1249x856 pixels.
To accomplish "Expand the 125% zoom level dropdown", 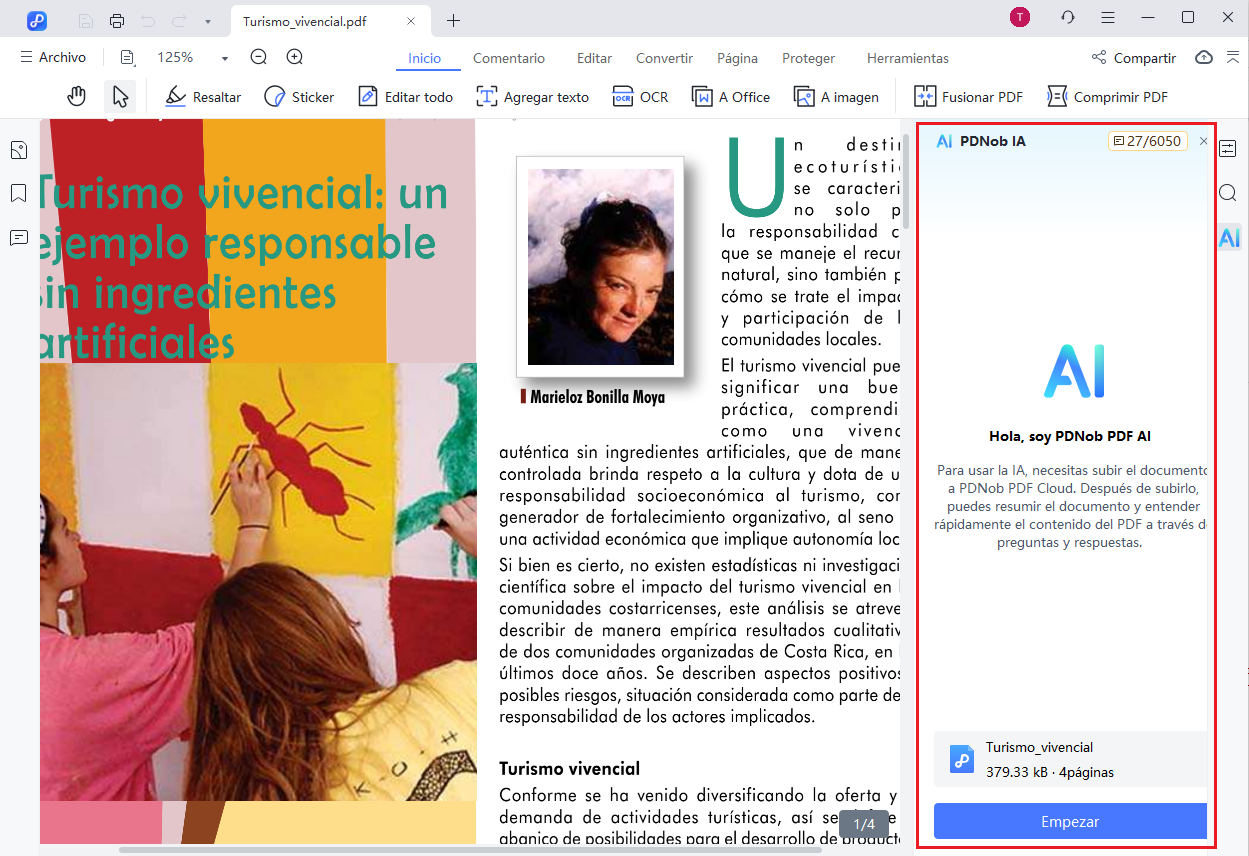I will click(x=225, y=59).
